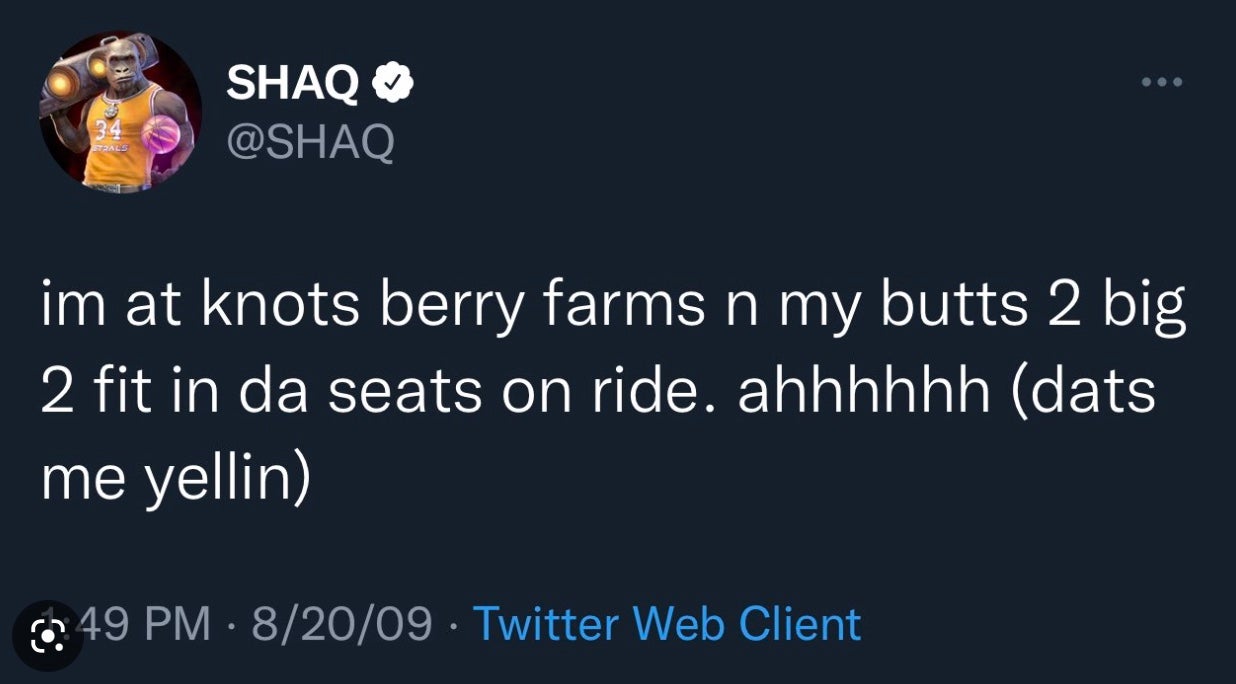Screen dimensions: 1236x684
Task: Click the word "ride." in the tweet
Action: [646, 394]
